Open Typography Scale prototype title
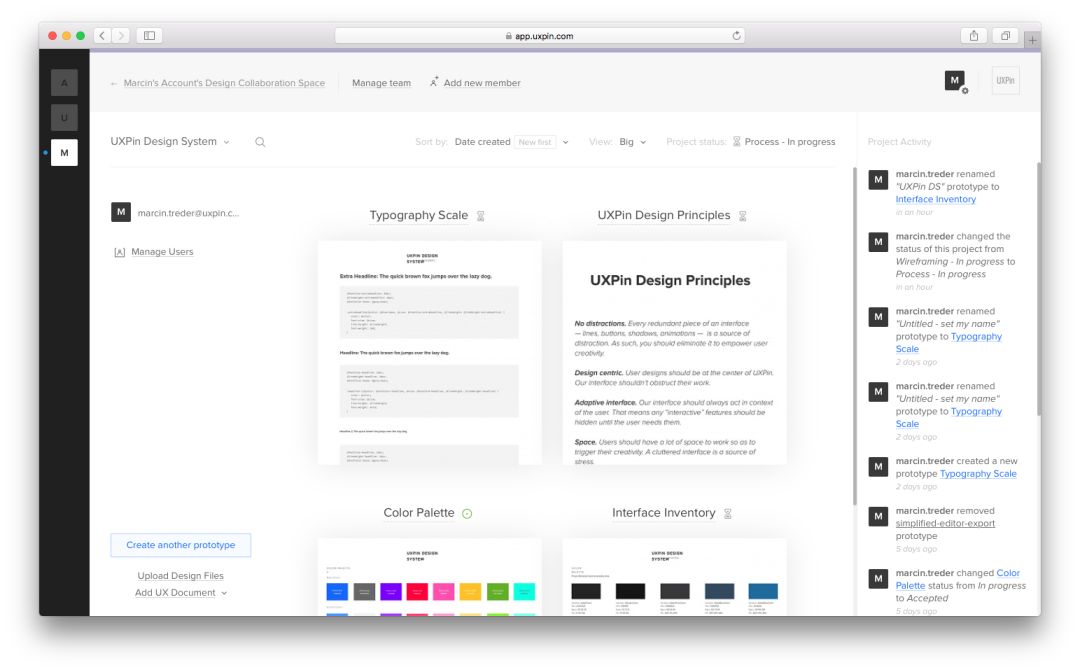This screenshot has width=1080, height=672. tap(419, 216)
